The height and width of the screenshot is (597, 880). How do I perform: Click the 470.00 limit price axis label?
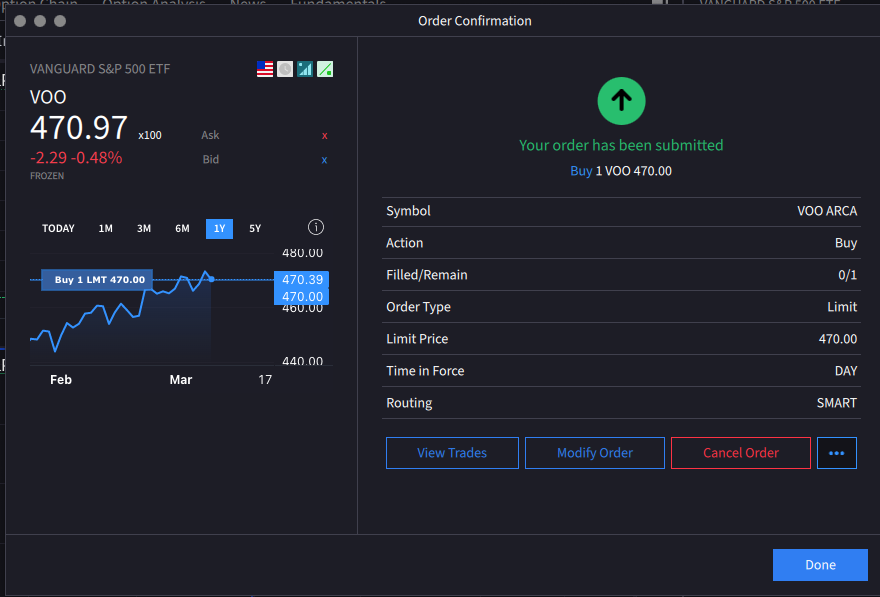[302, 297]
